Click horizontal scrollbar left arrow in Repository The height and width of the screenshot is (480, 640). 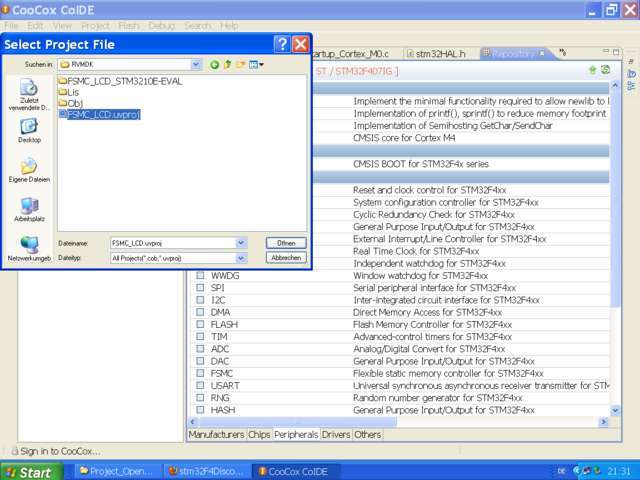click(193, 422)
